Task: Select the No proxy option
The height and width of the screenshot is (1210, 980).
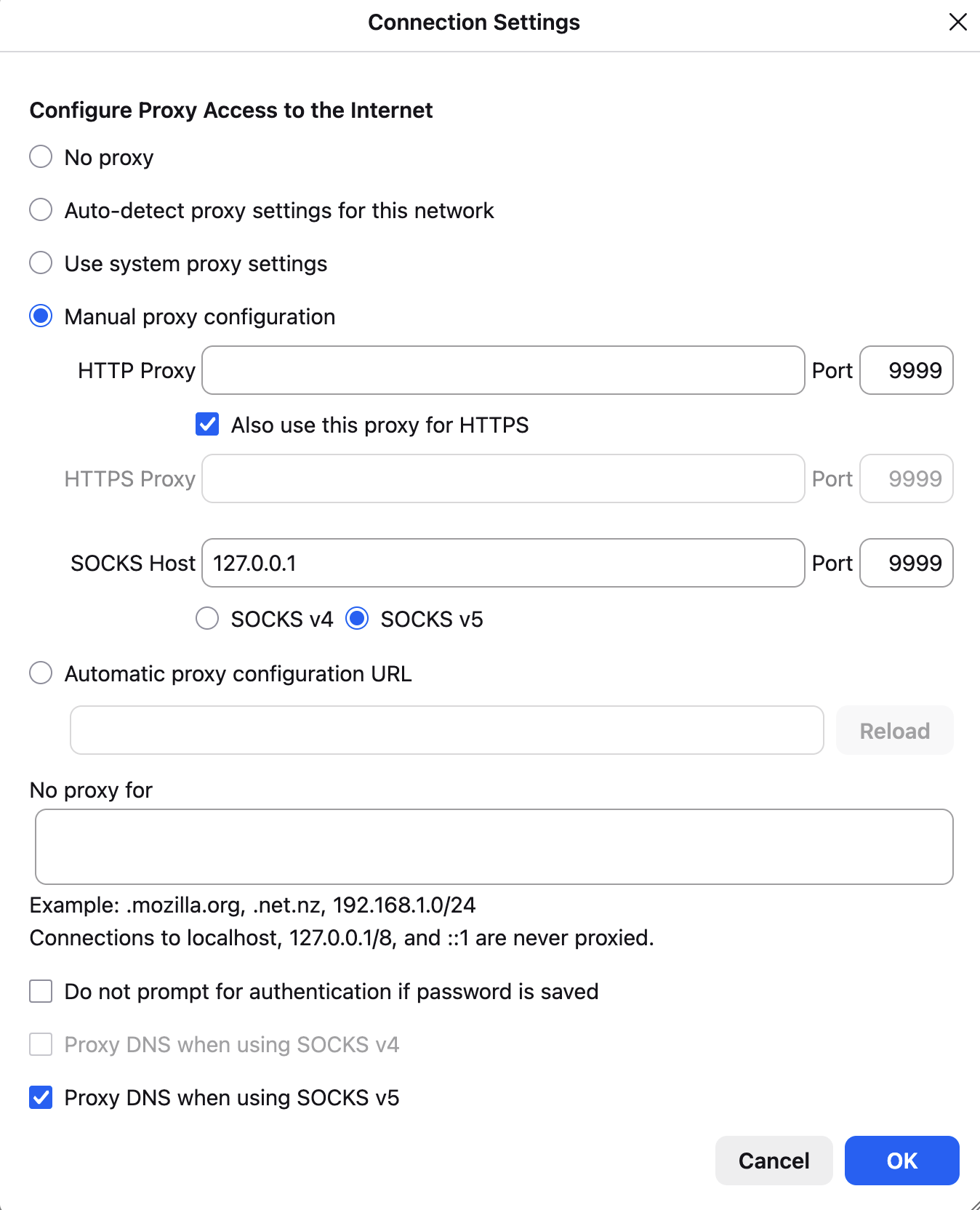Action: click(41, 157)
